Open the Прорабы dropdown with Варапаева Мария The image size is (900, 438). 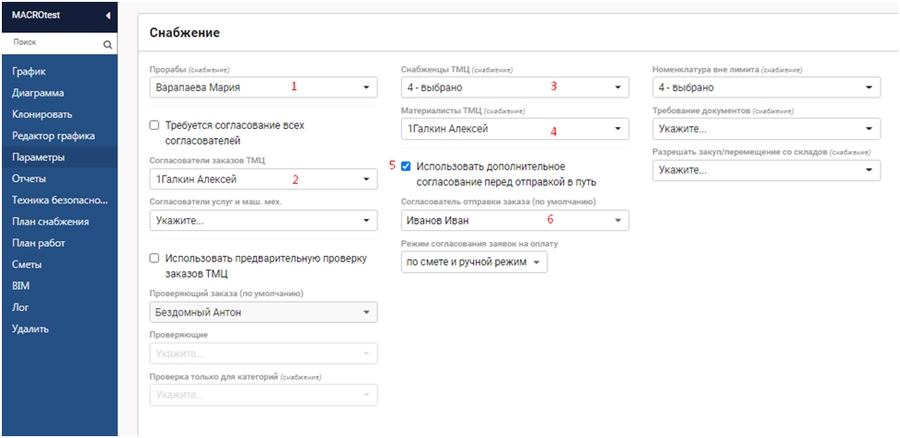click(263, 87)
